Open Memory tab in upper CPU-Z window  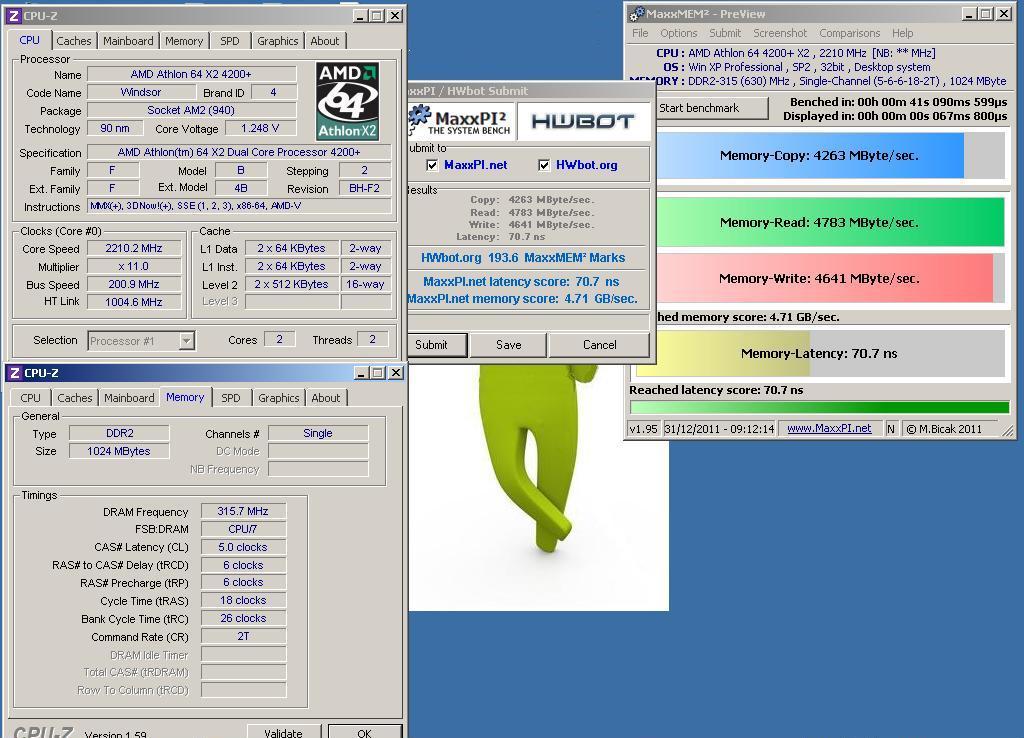click(x=184, y=41)
